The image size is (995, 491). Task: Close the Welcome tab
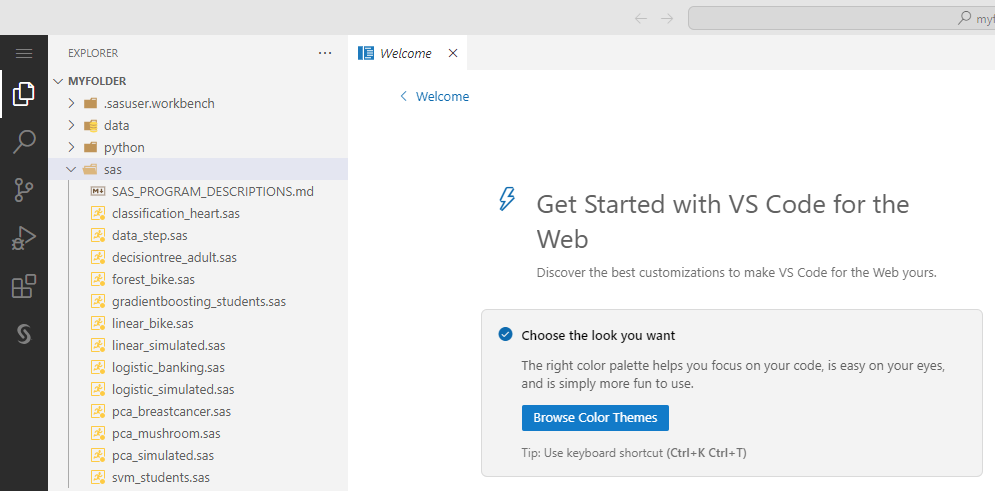click(453, 53)
